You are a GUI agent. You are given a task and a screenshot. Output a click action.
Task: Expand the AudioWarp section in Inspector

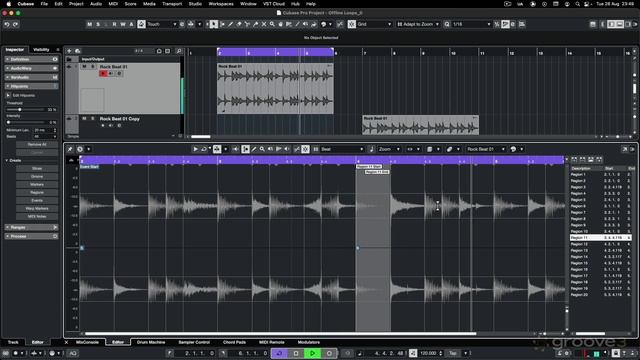[31, 69]
